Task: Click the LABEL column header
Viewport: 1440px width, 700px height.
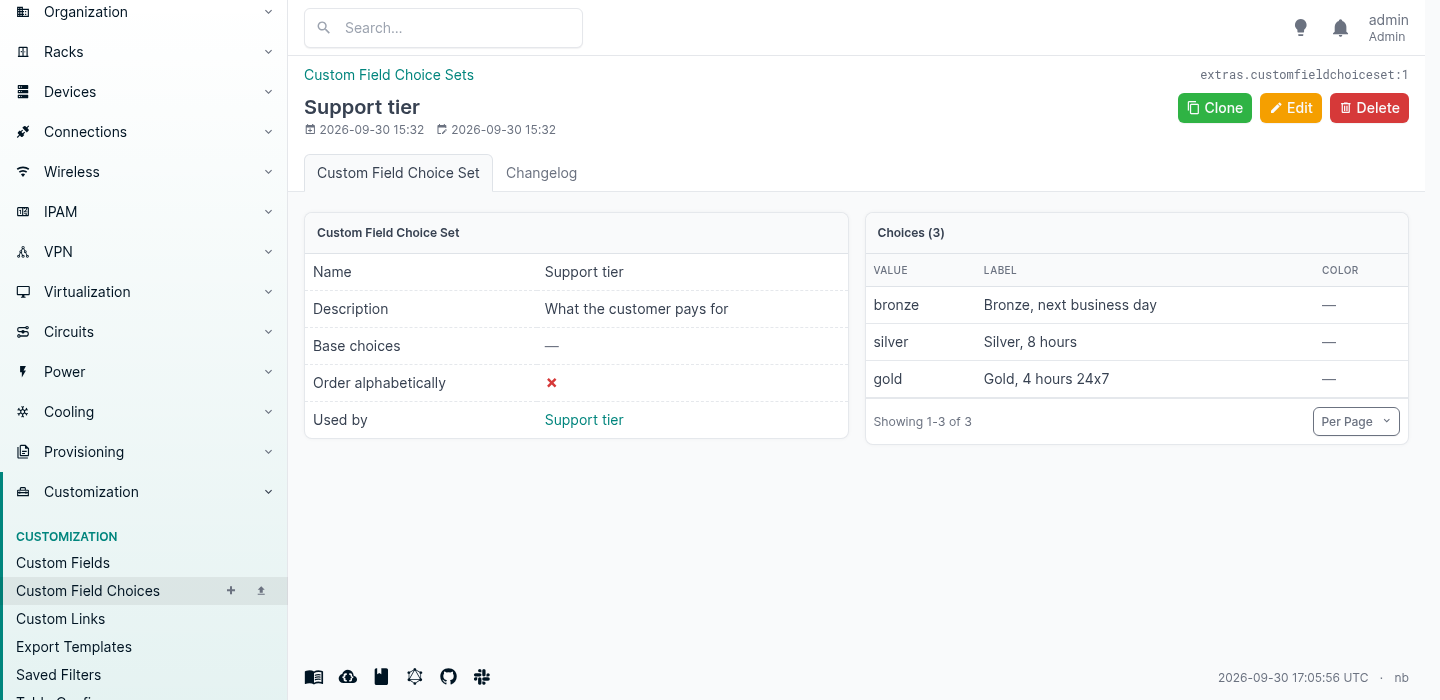Action: [1000, 270]
